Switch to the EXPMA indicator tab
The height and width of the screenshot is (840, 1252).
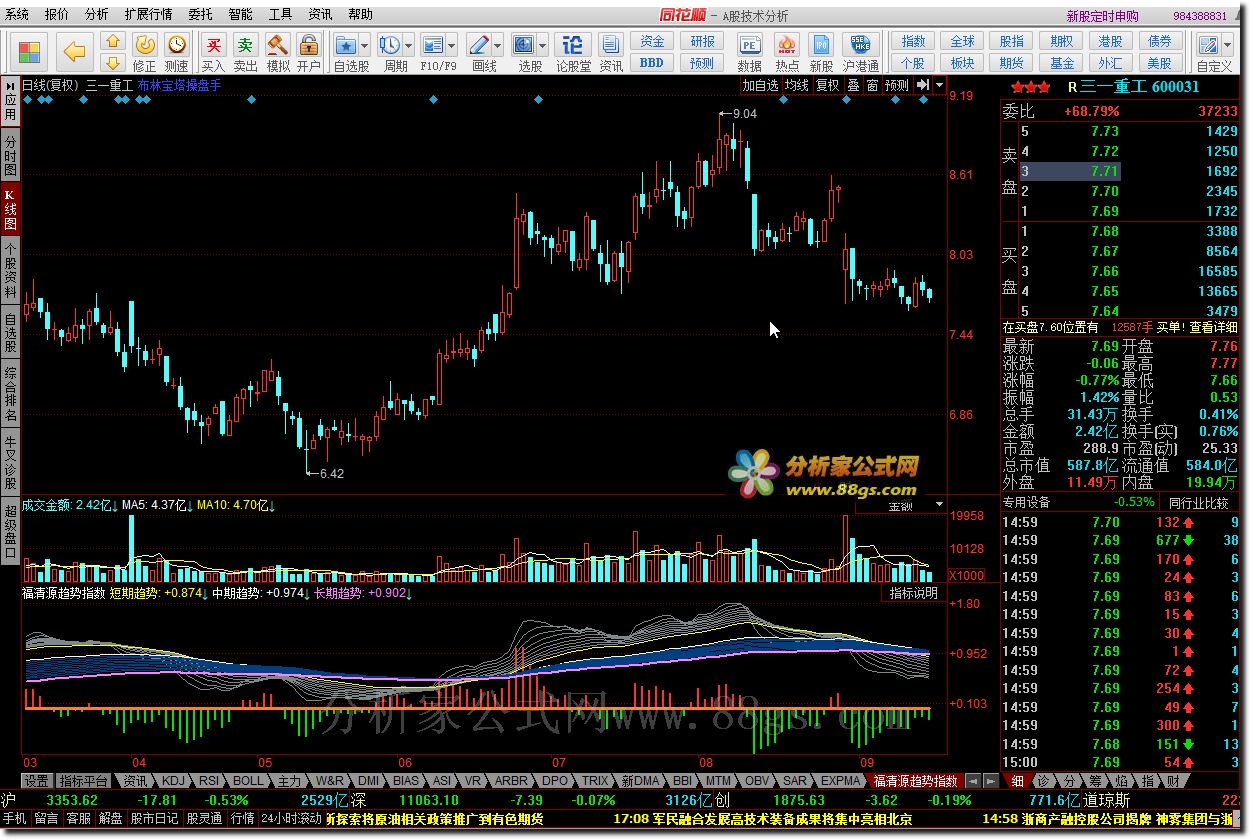tap(840, 780)
